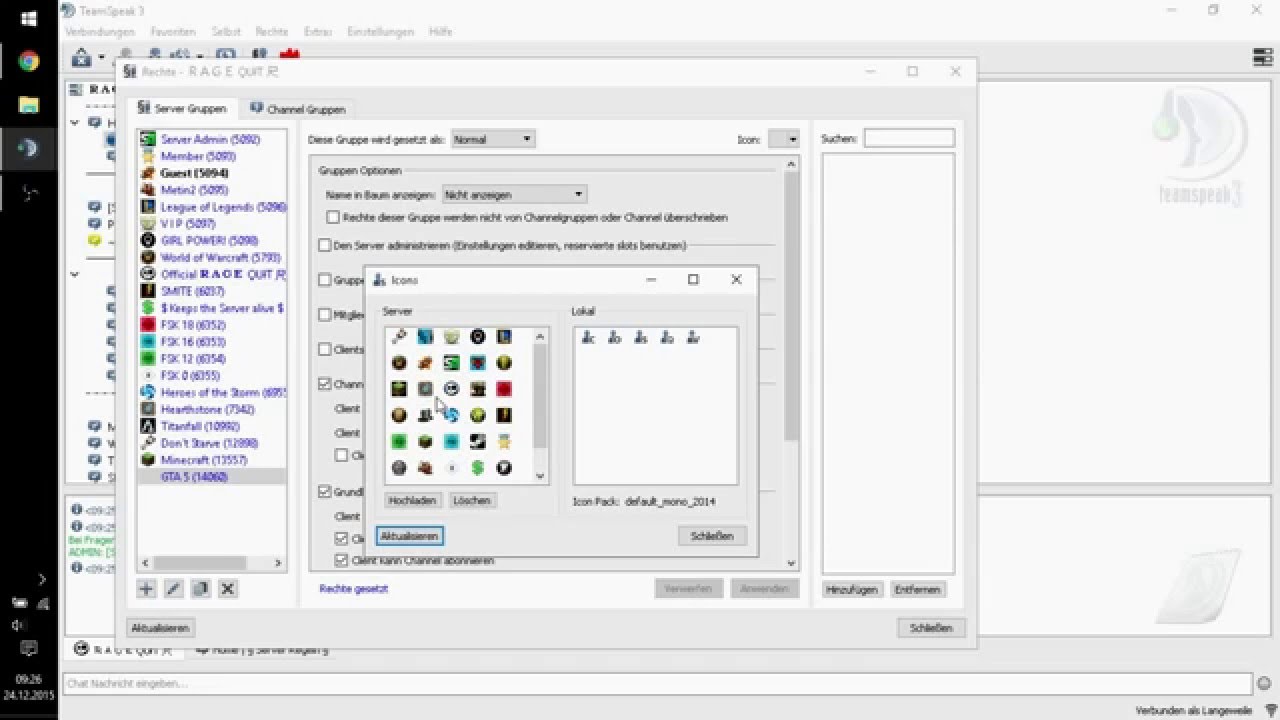Screen dimensions: 1280x720
Task: Click the down arrow of the rights panel scrollbar
Action: (x=791, y=563)
